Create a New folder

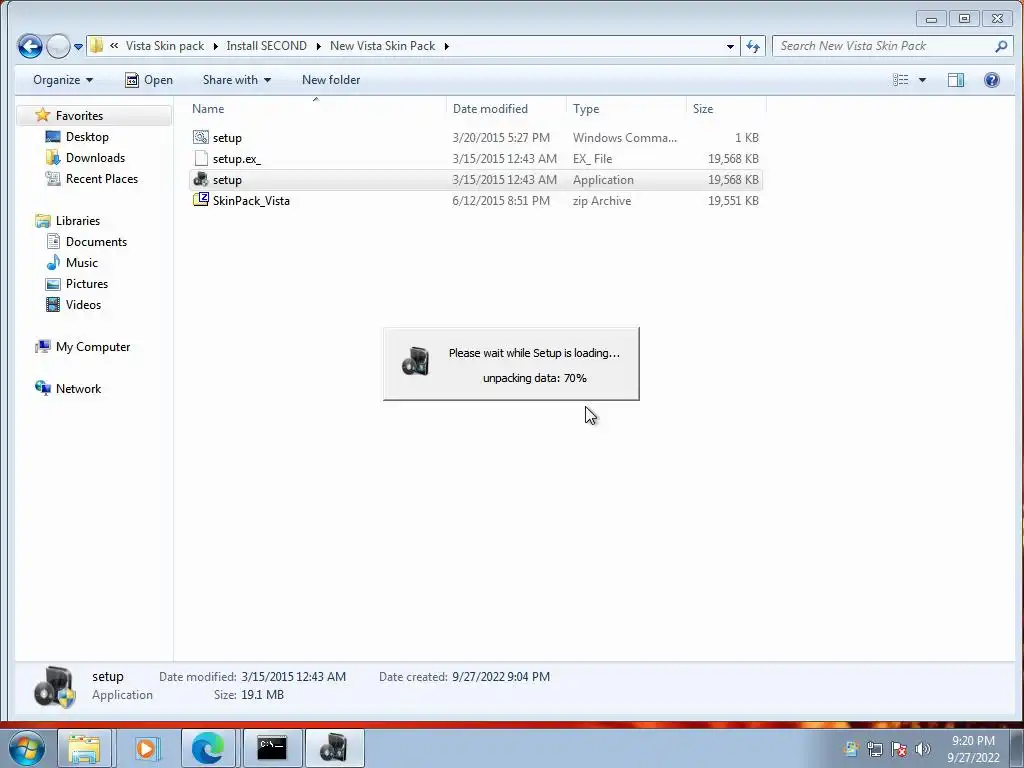pyautogui.click(x=331, y=80)
